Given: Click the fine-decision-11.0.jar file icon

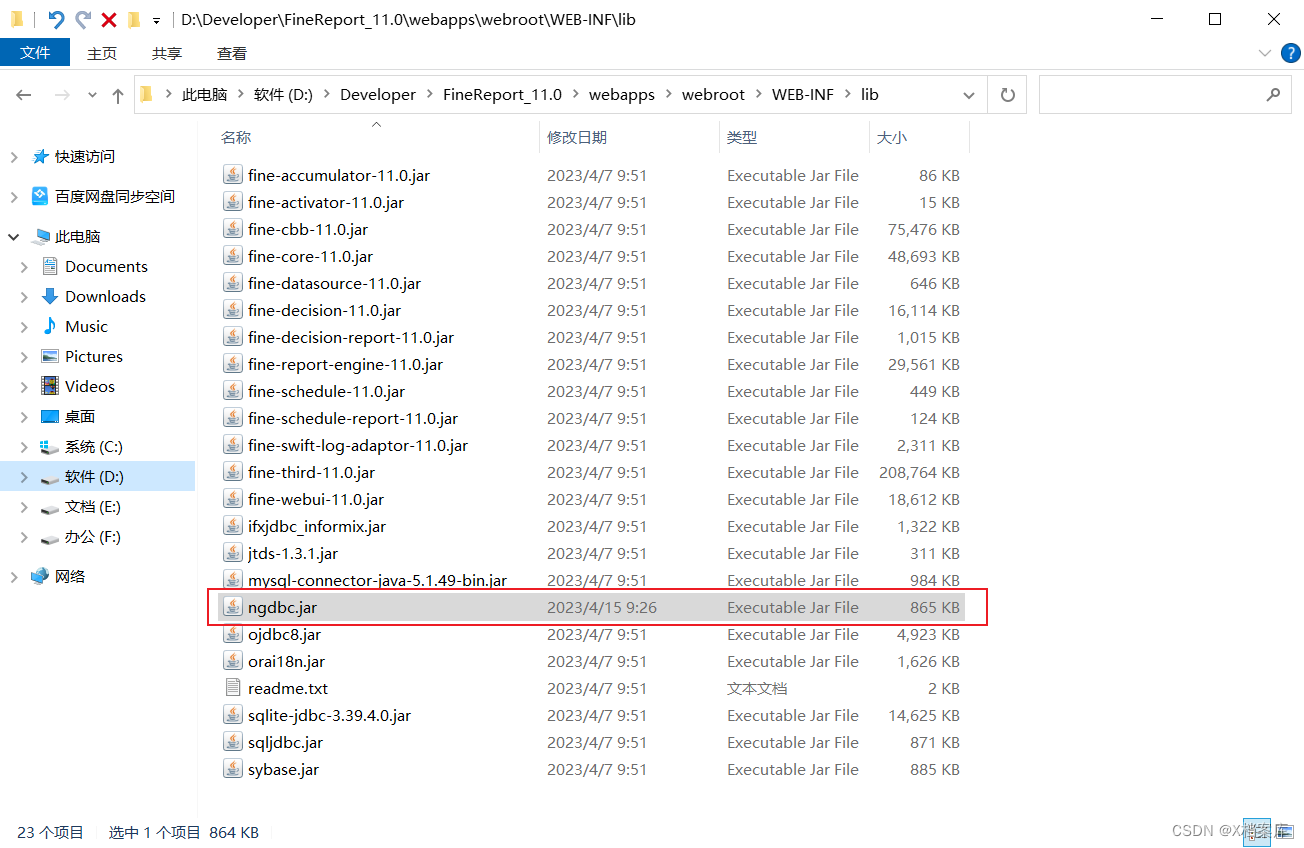Looking at the screenshot, I should pos(232,310).
